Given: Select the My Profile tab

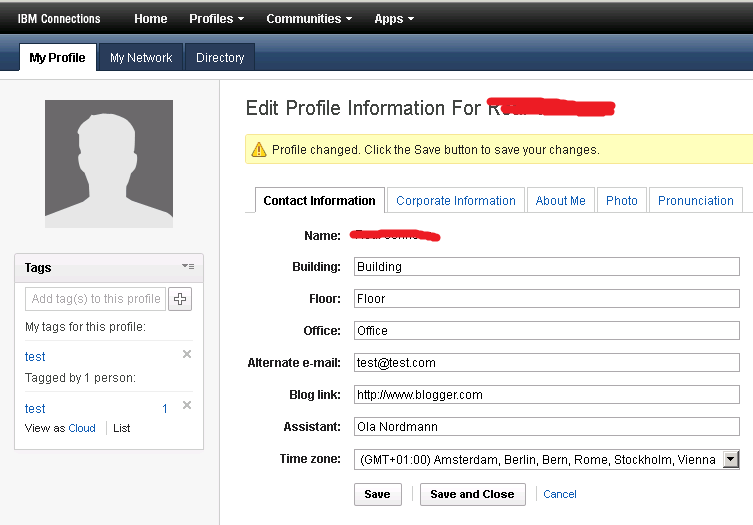Looking at the screenshot, I should (x=58, y=58).
